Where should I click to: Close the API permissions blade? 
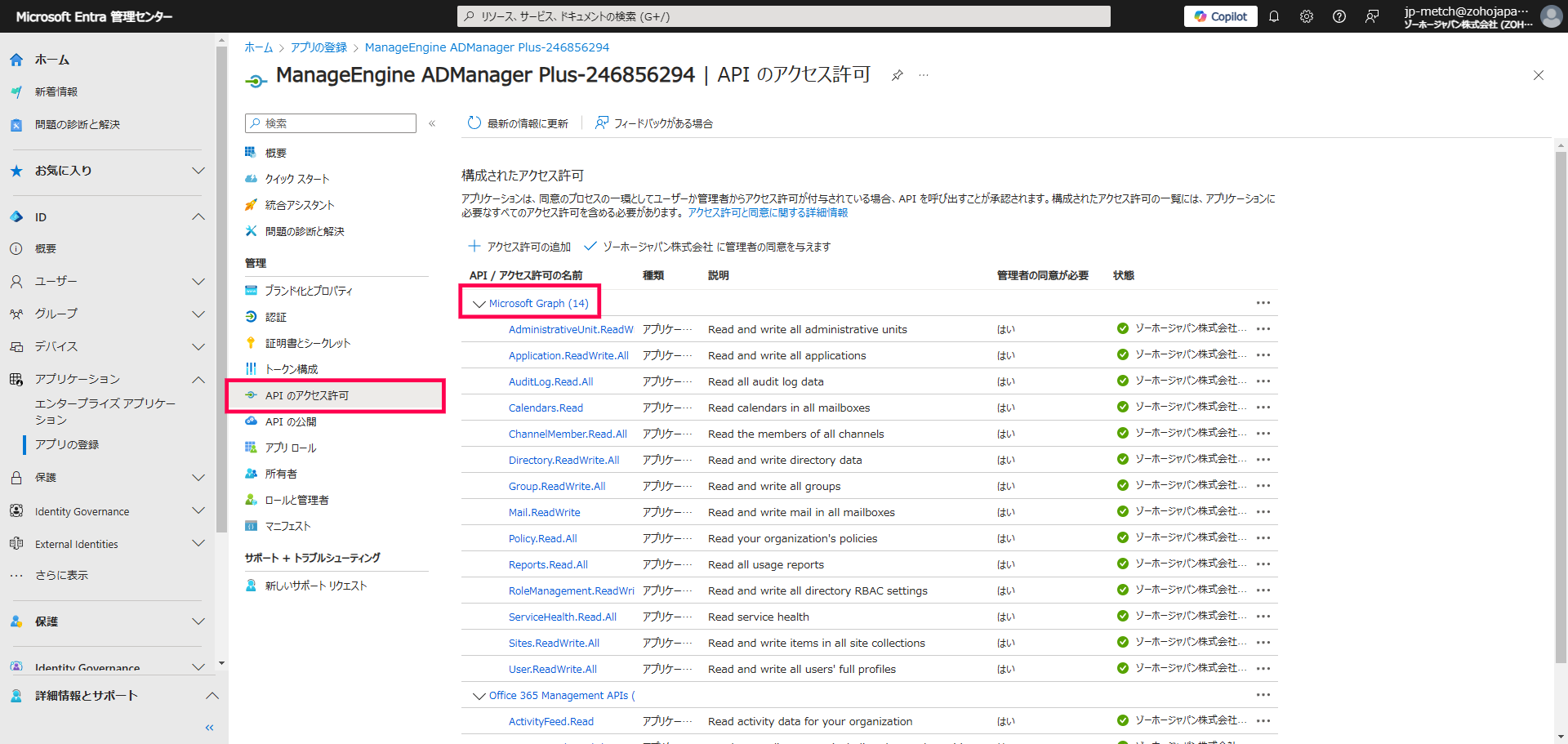(1538, 75)
